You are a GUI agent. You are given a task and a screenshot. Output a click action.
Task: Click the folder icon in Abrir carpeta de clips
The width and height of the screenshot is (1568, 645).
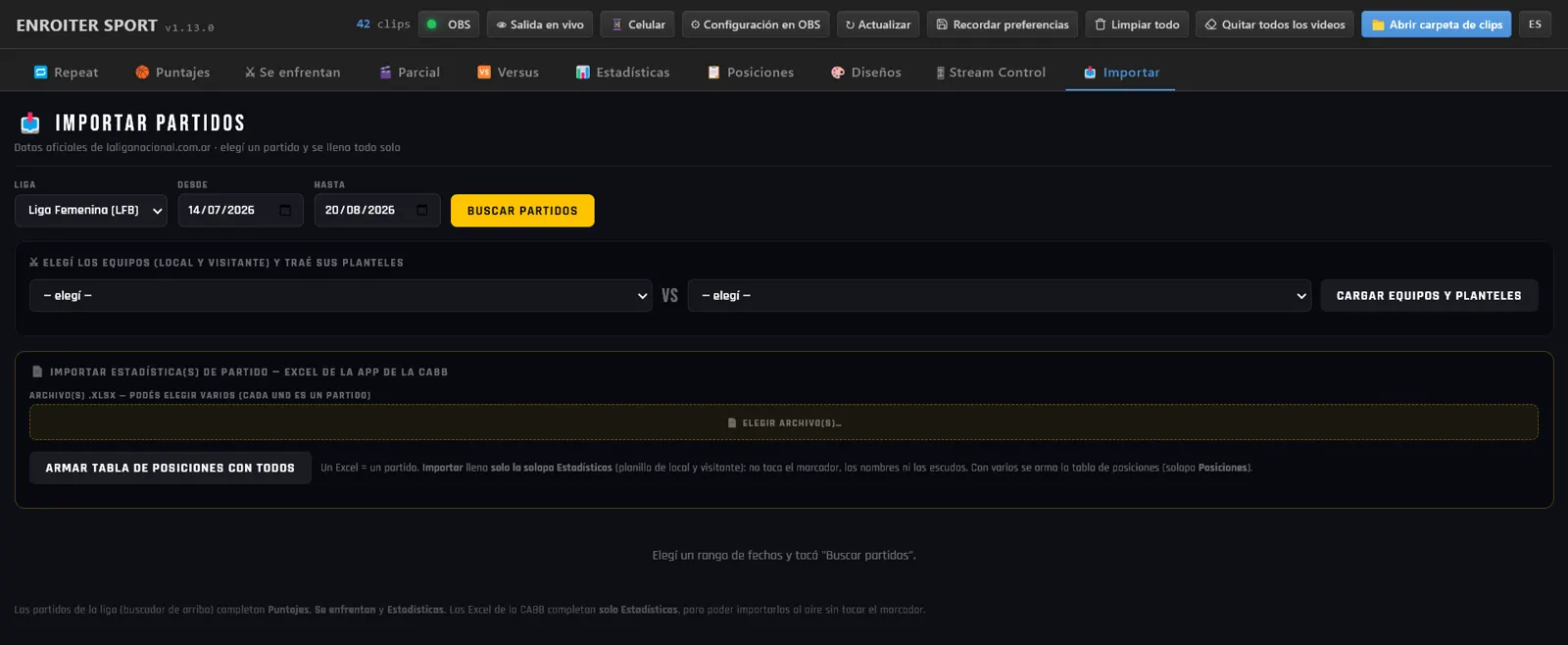[1378, 25]
